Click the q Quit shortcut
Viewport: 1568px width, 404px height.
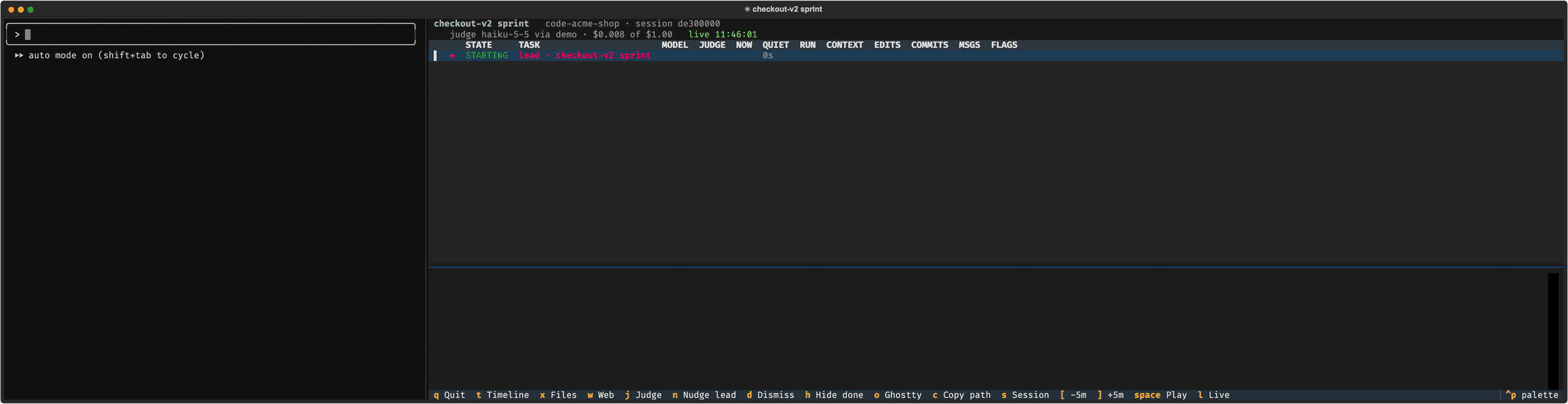coord(449,395)
